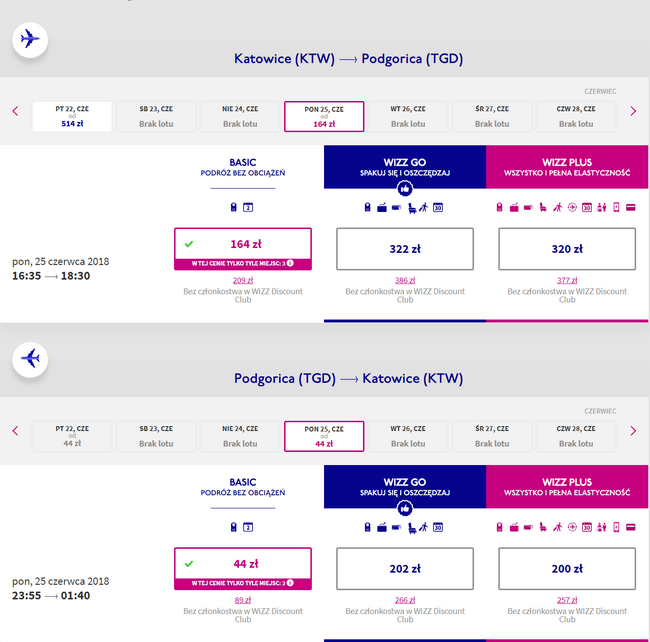Image resolution: width=650 pixels, height=642 pixels.
Task: Show later return dates with right arrow
Action: [x=633, y=431]
